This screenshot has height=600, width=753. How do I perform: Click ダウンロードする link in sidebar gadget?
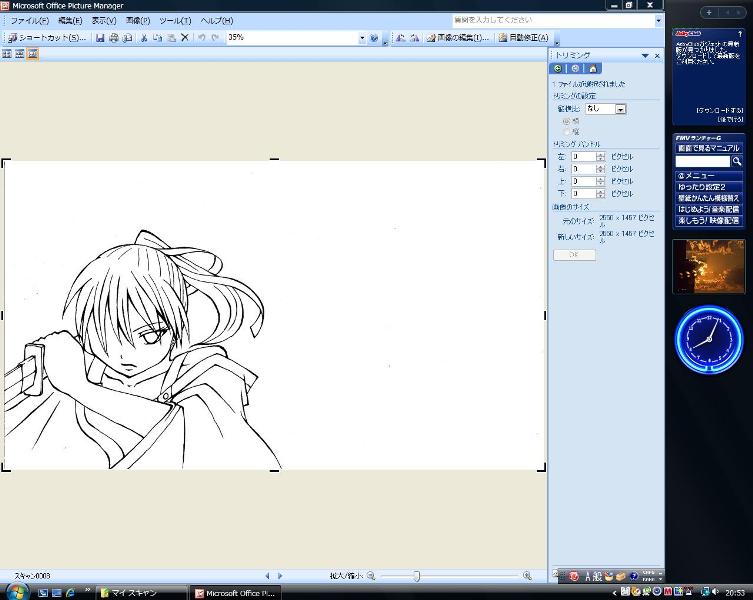(719, 110)
